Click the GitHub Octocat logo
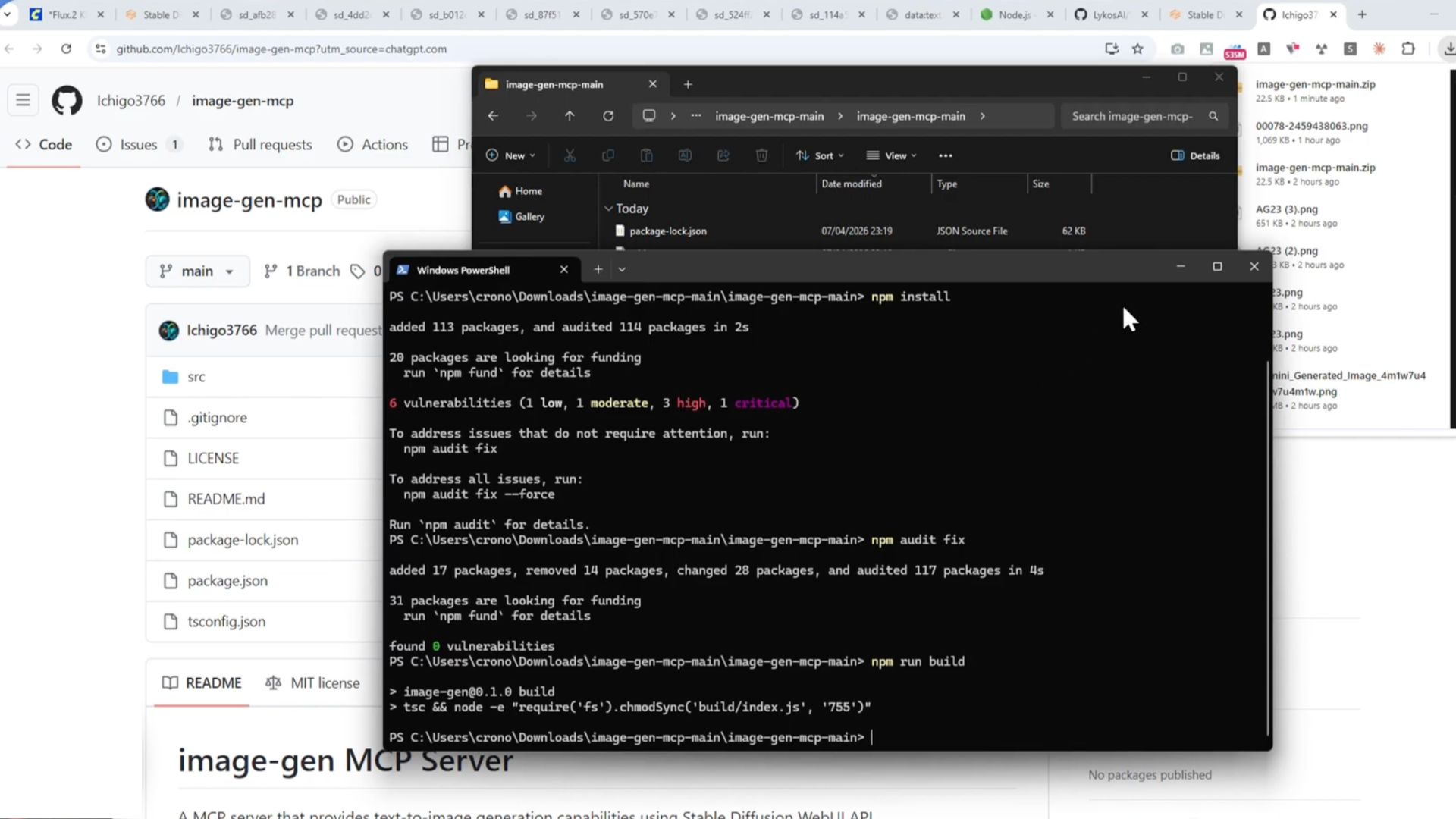Screen dimensions: 1456x819 tap(67, 101)
